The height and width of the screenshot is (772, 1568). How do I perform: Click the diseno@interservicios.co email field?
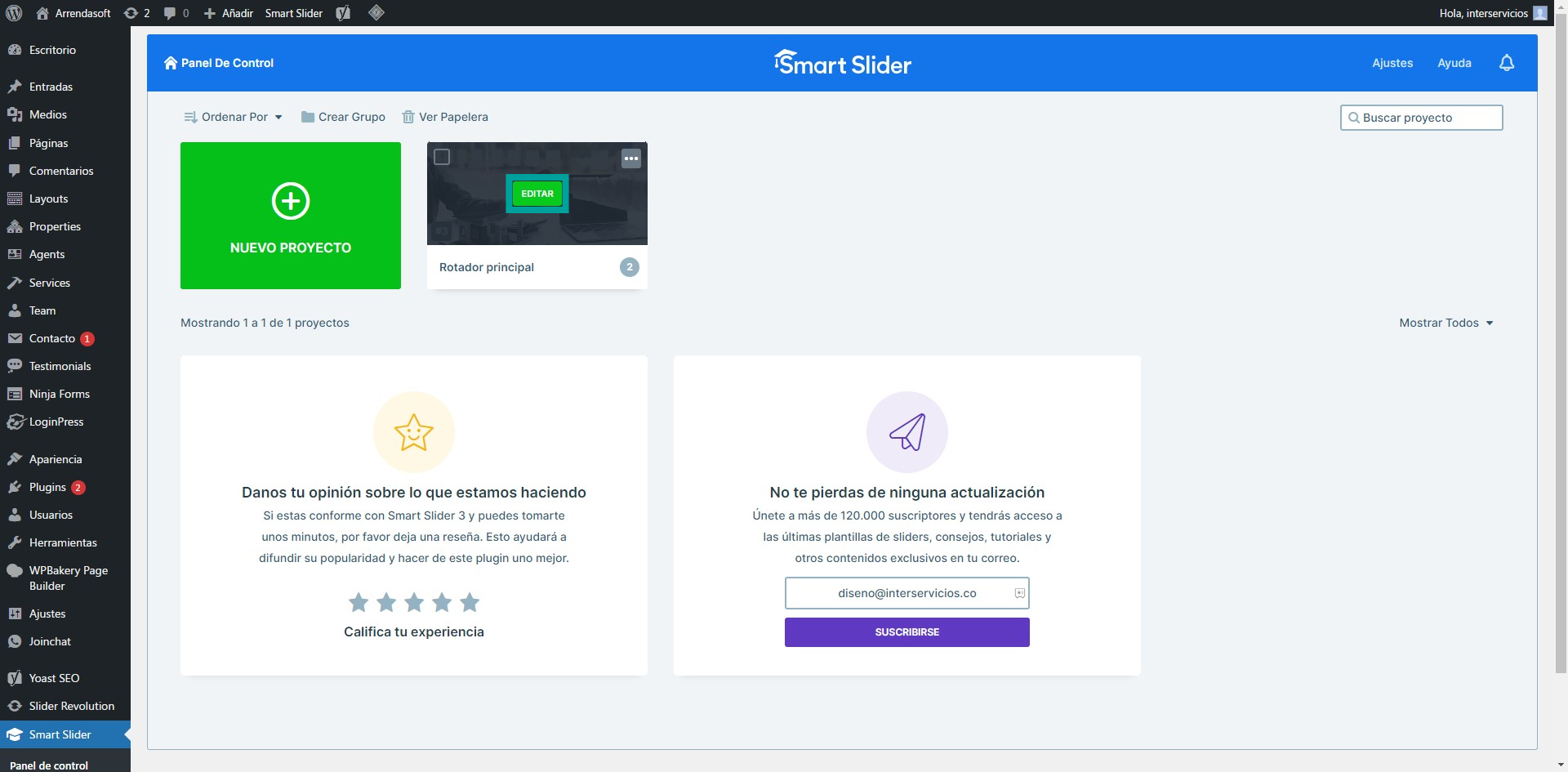coord(907,593)
